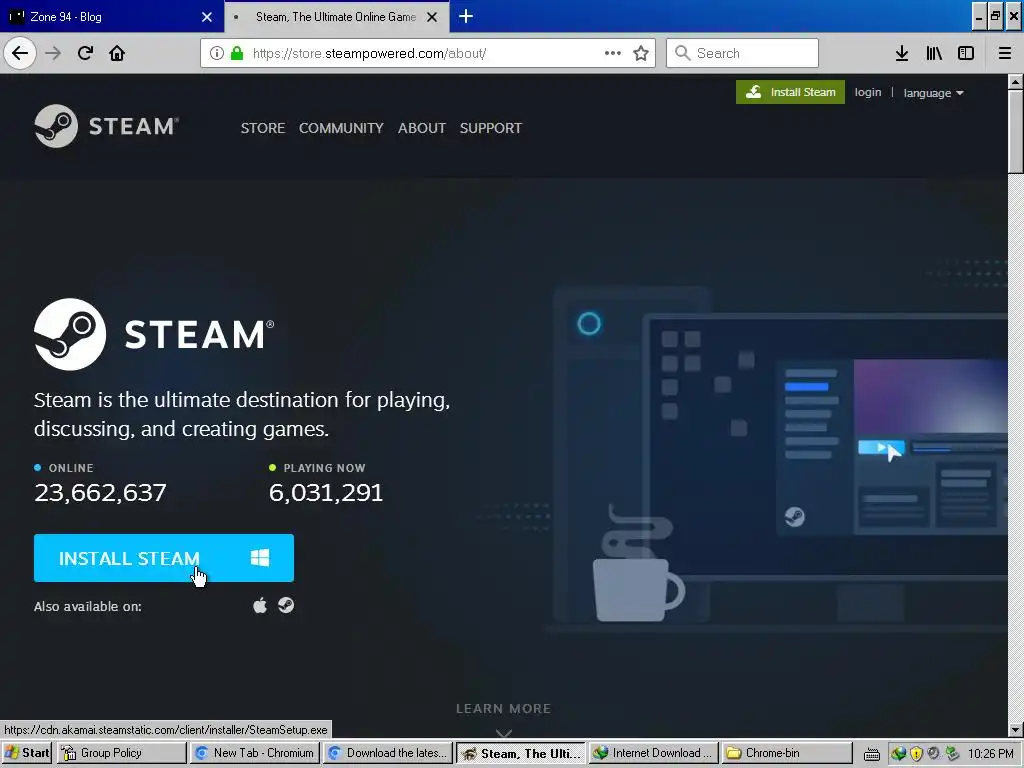The height and width of the screenshot is (768, 1024).
Task: Click the online count 23,662,637
Action: pos(101,492)
